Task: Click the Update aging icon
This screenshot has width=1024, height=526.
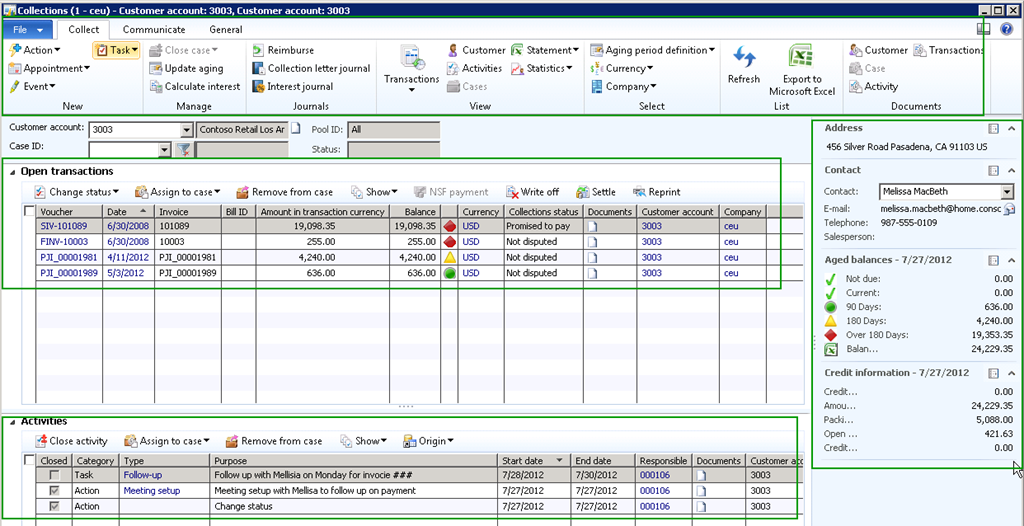Action: coord(156,69)
